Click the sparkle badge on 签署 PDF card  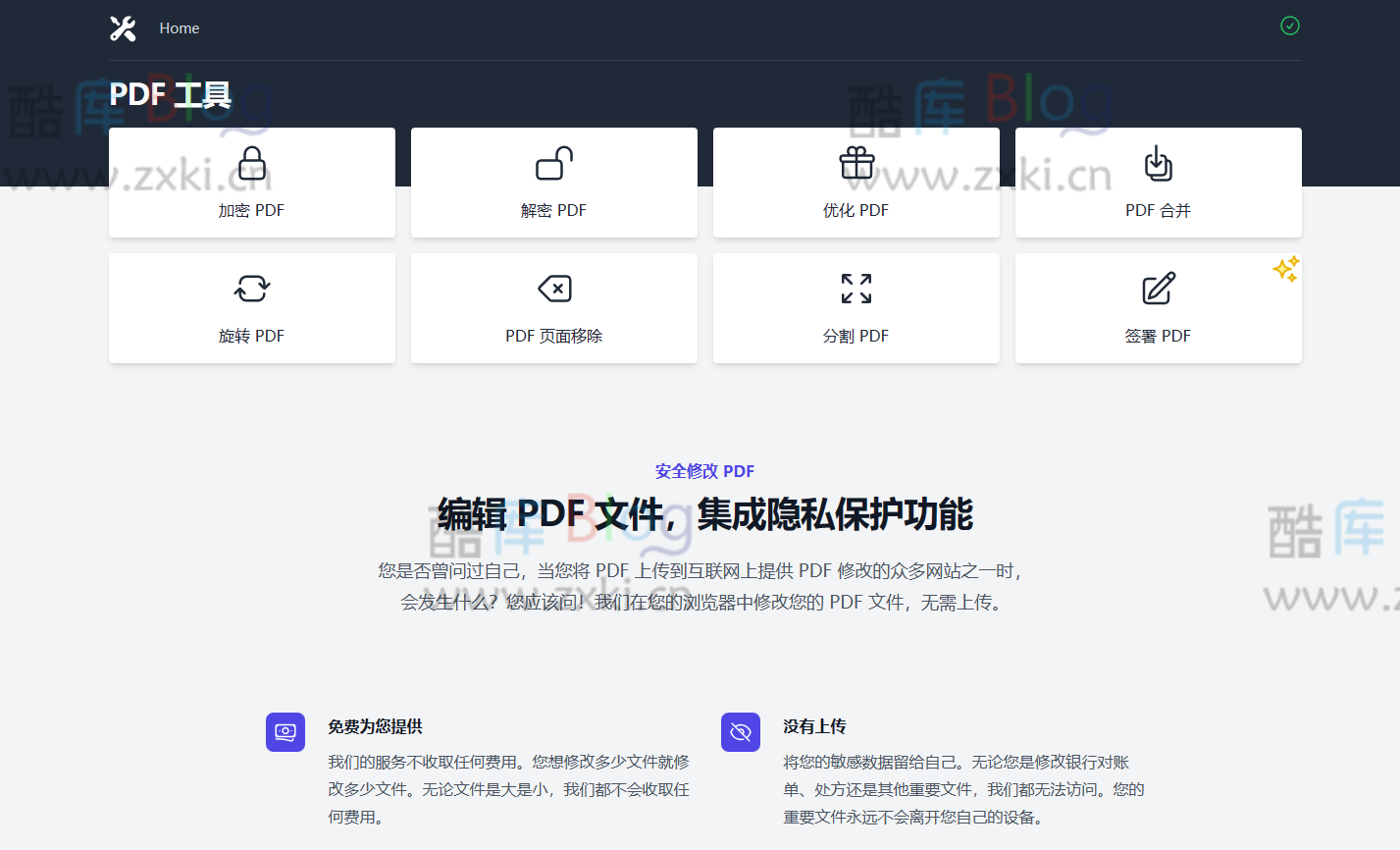[1286, 270]
